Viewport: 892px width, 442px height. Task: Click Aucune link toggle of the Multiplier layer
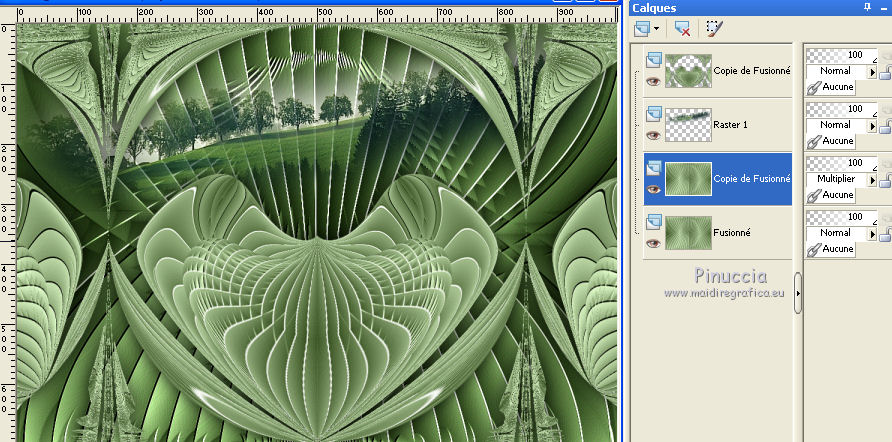pyautogui.click(x=831, y=195)
